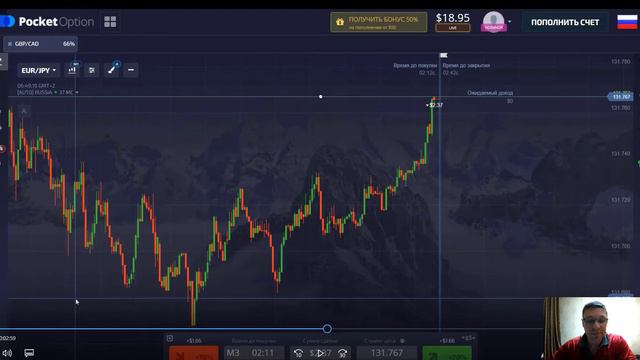Viewport: 640px width, 360px height.
Task: Click the 131.767 current price tag
Action: (620, 96)
